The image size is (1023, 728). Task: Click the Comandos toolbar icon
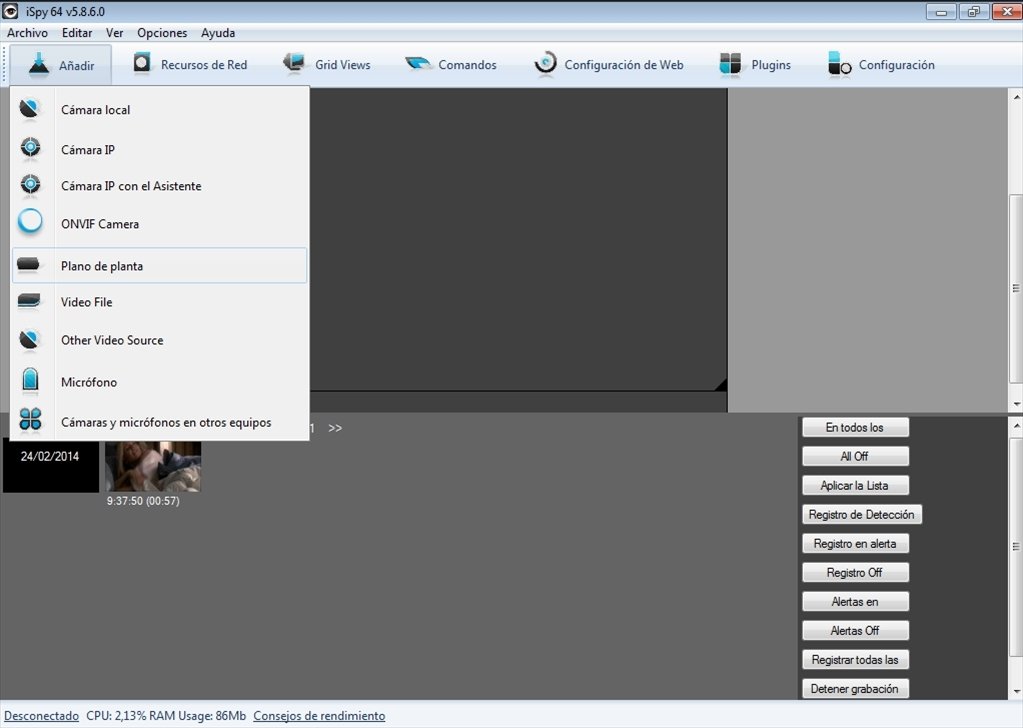coord(418,64)
